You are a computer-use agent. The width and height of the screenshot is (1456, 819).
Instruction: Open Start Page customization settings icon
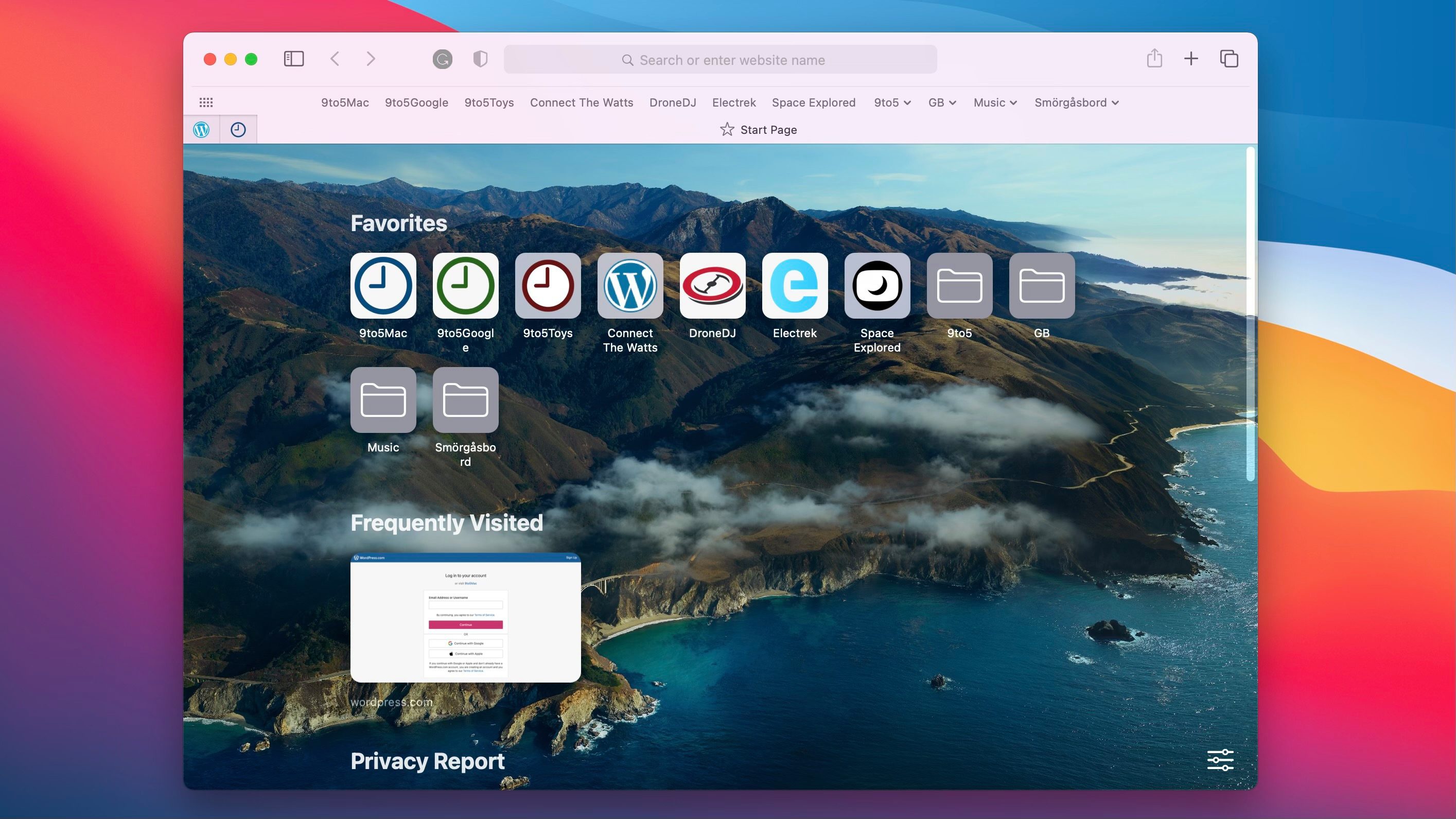[1220, 760]
